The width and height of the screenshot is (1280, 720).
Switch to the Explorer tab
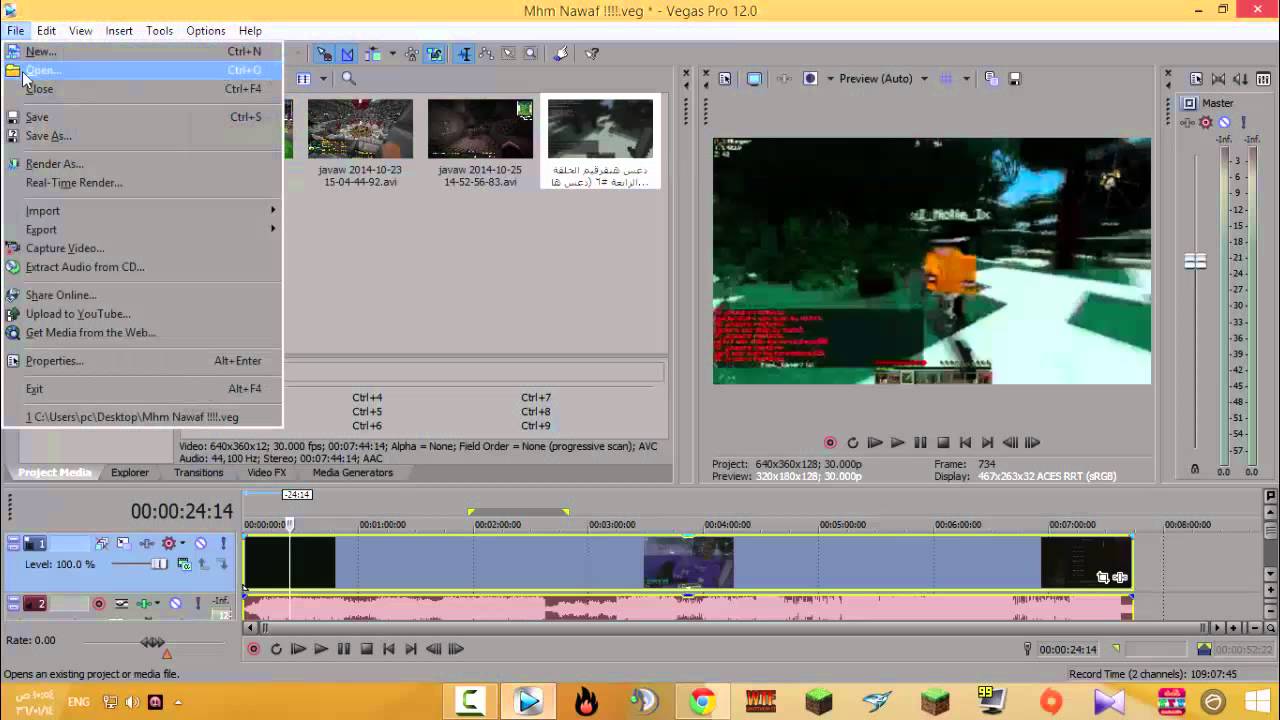(130, 473)
